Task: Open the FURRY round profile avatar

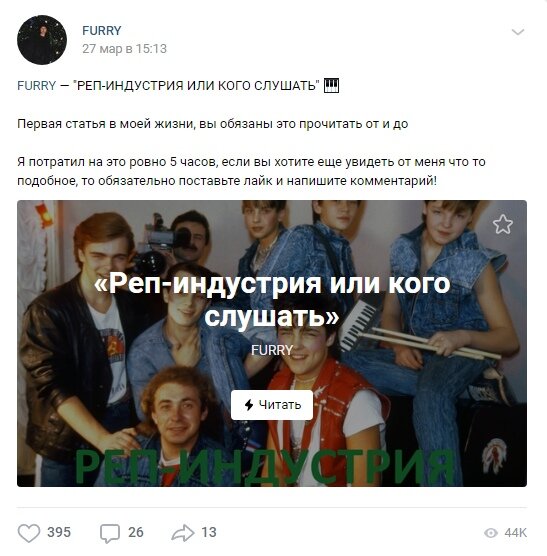Action: pyautogui.click(x=42, y=40)
